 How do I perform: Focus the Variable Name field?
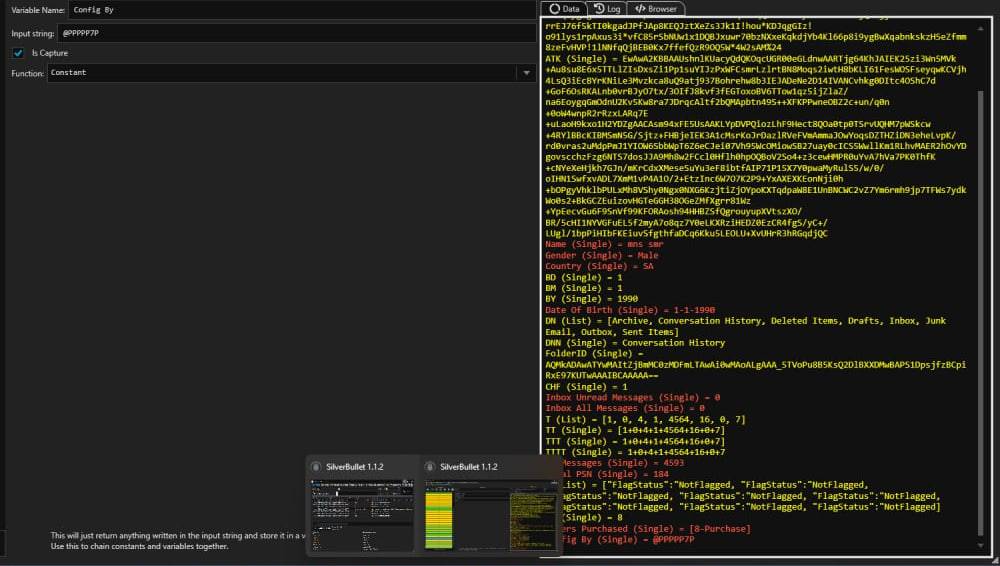click(302, 10)
